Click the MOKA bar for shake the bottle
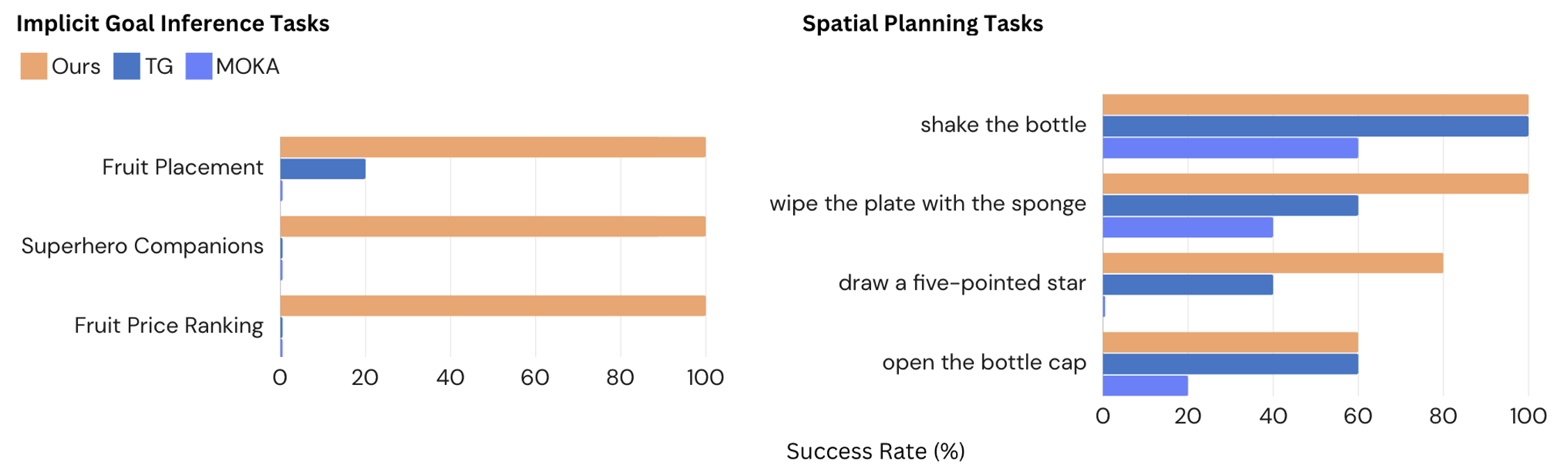 click(x=1230, y=148)
